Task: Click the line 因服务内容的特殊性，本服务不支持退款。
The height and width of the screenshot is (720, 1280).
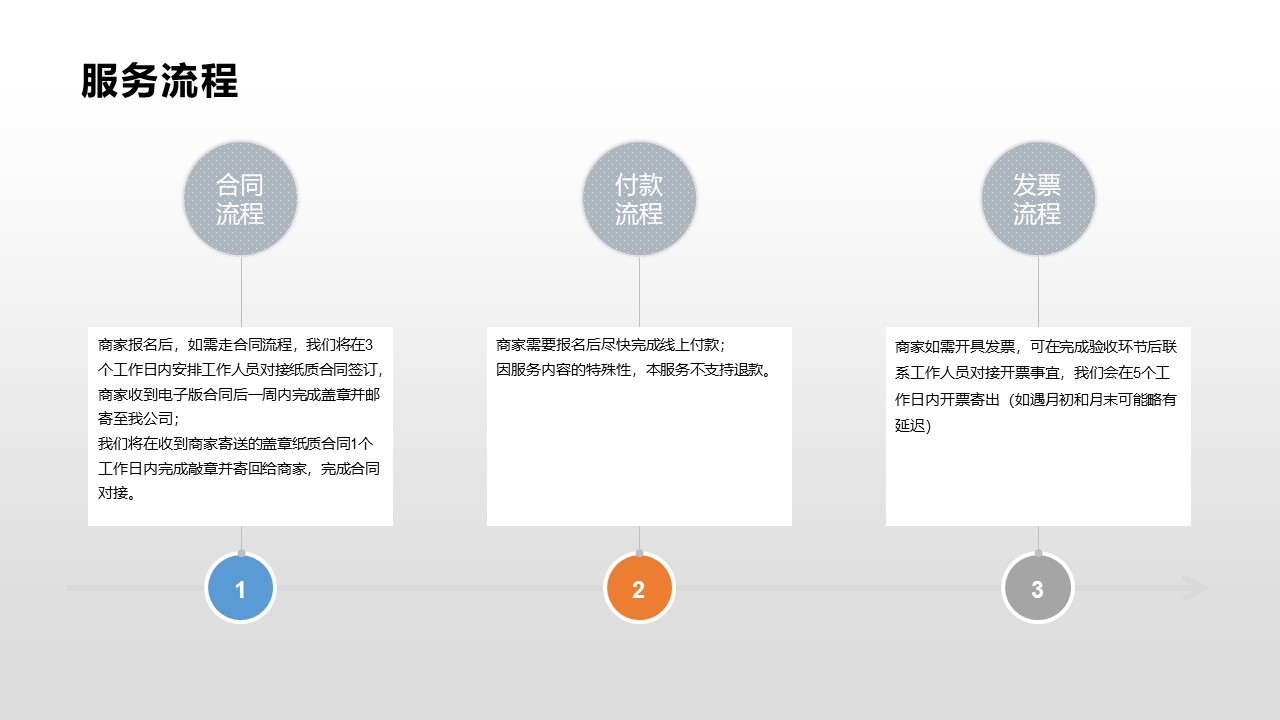Action: [634, 370]
